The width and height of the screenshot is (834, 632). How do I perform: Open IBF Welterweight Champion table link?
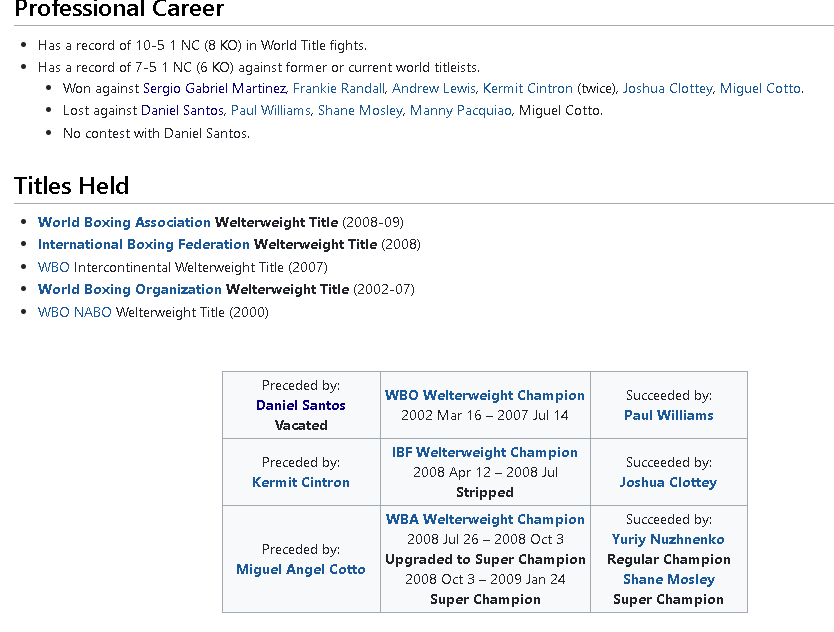coord(485,452)
